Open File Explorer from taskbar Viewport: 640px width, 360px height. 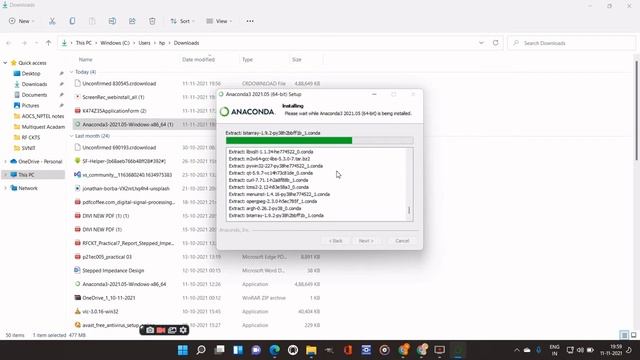(311, 350)
